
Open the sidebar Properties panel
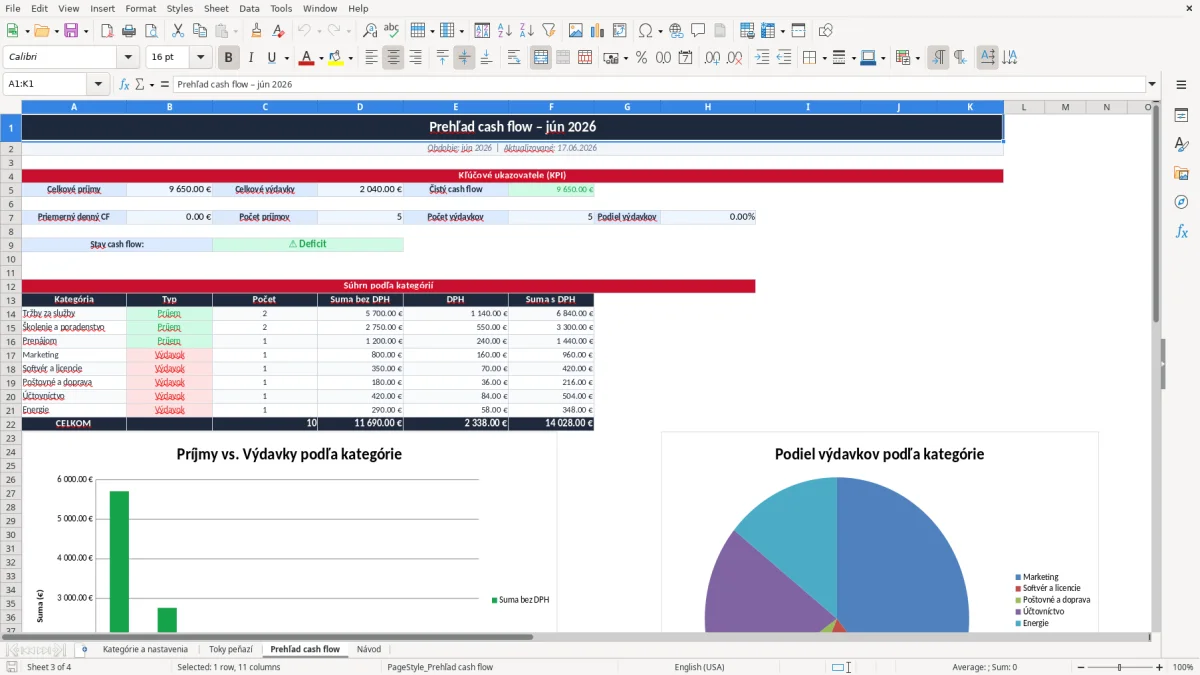[x=1181, y=116]
